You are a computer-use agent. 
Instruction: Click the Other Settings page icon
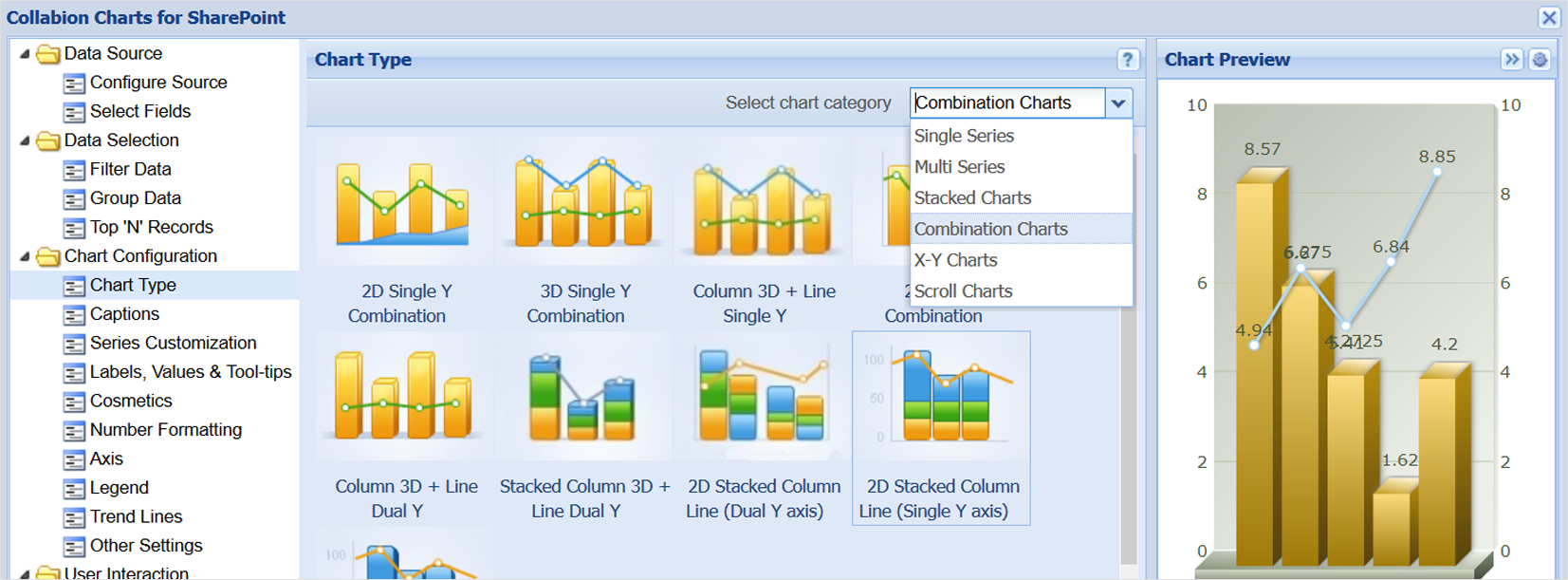coord(74,547)
